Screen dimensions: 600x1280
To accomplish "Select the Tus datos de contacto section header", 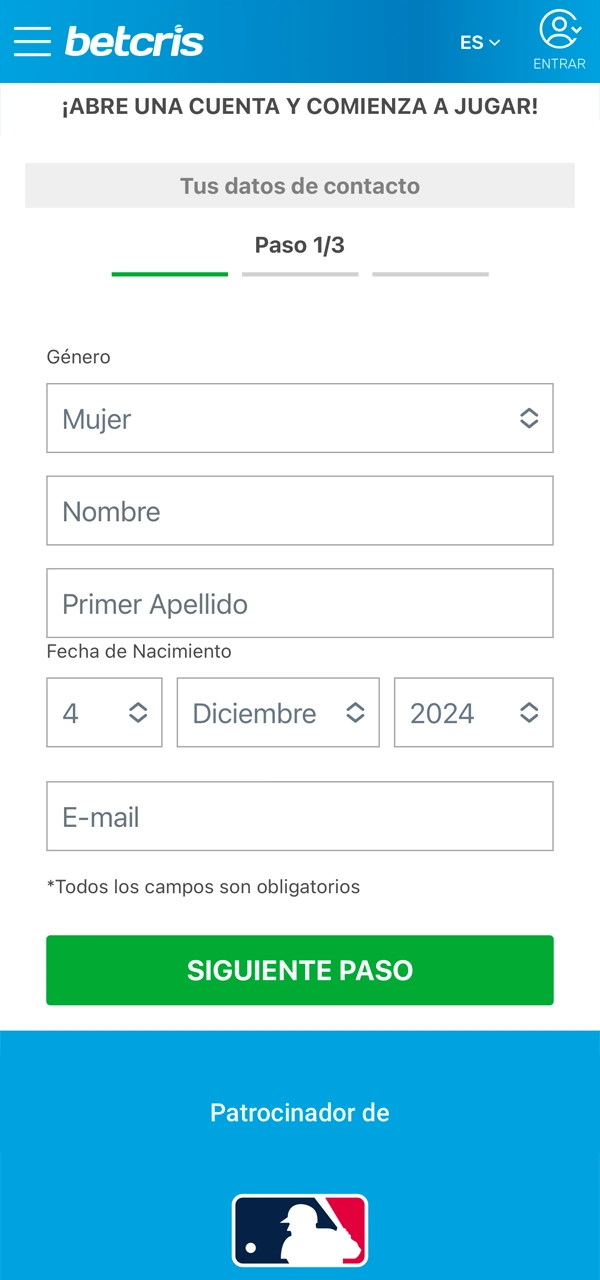I will click(x=300, y=186).
